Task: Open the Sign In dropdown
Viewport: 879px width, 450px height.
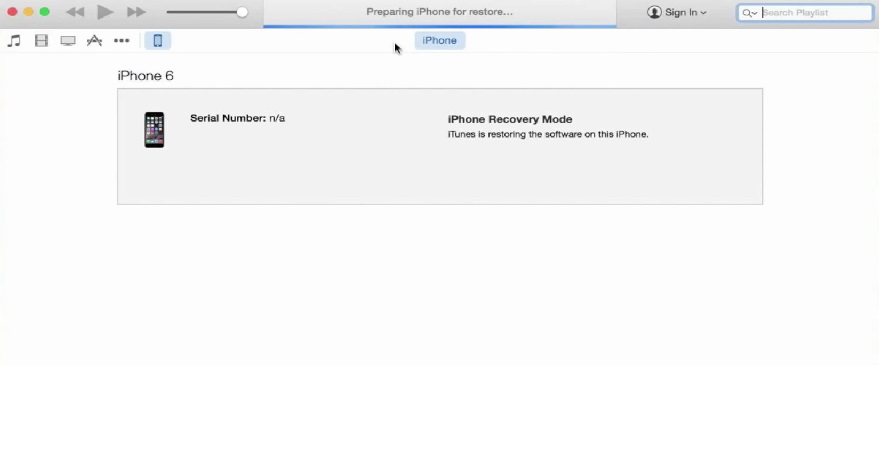Action: [677, 12]
